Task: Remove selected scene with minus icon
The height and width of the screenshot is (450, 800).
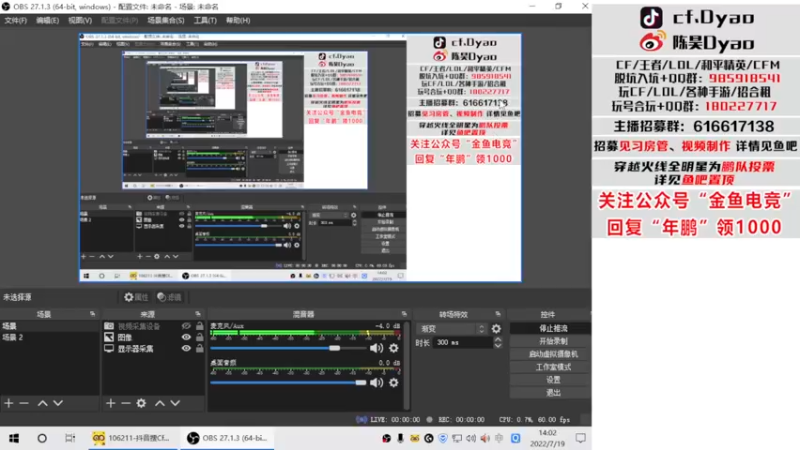Action: coord(24,403)
